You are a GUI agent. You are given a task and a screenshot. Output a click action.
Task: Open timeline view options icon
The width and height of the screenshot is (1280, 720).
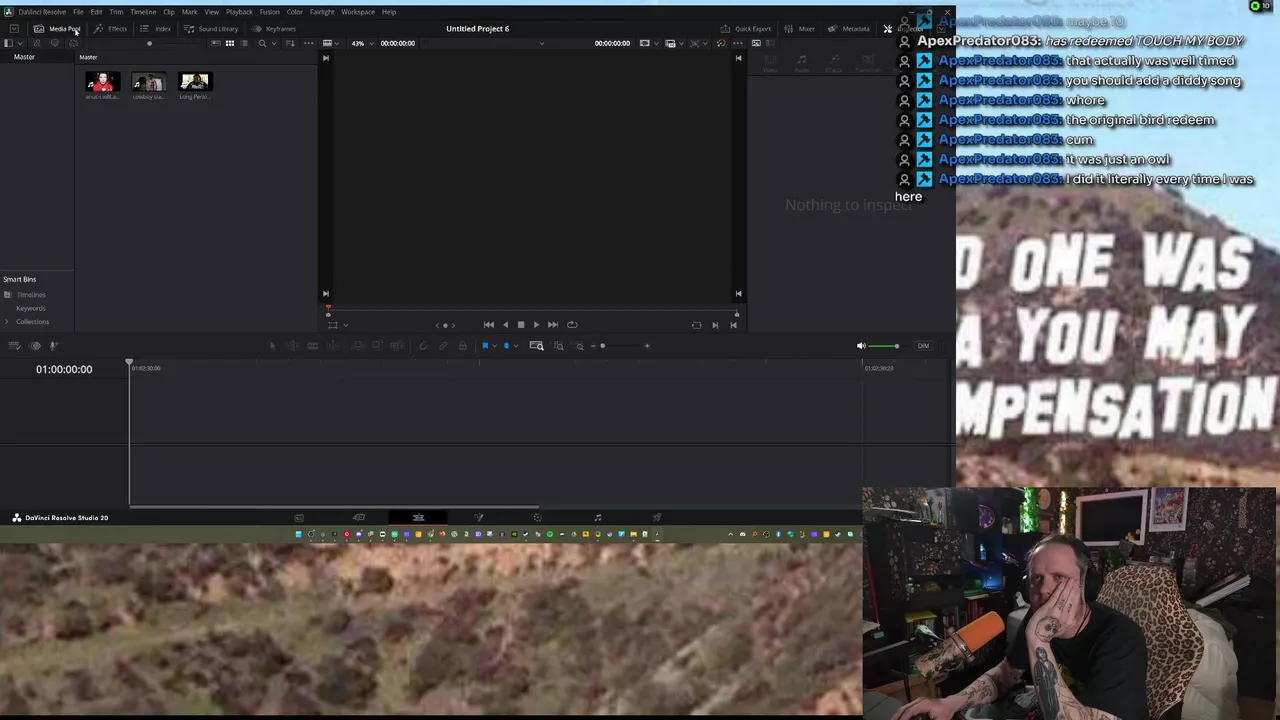click(x=14, y=346)
